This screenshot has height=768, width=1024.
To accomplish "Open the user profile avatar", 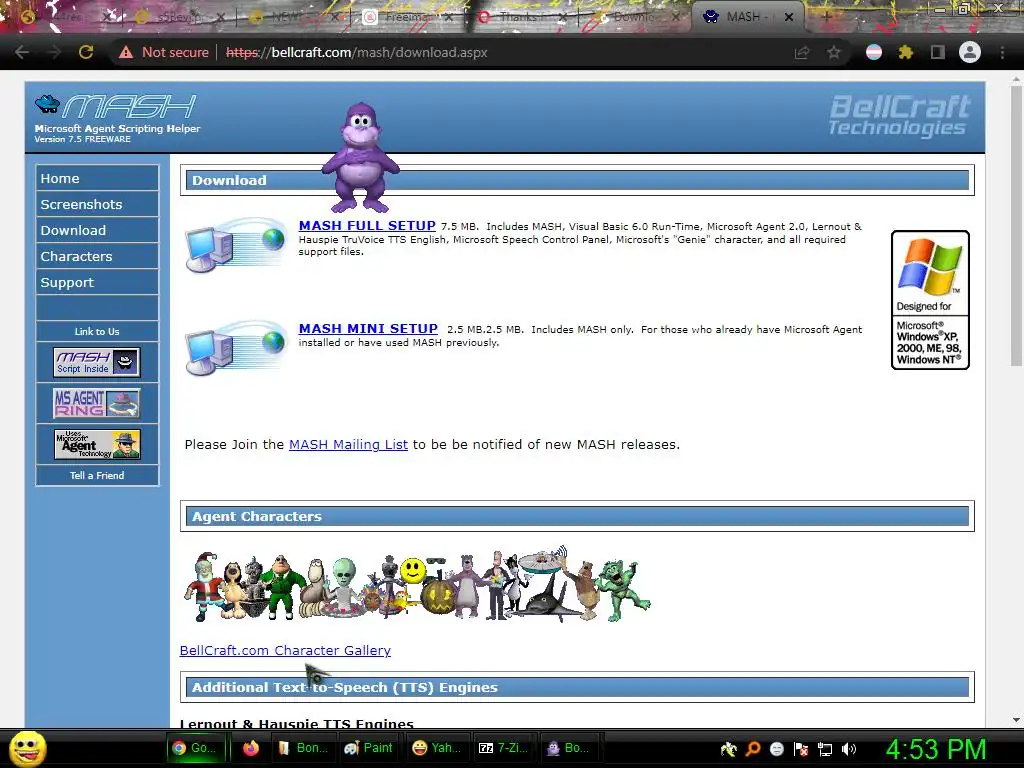I will pyautogui.click(x=970, y=52).
